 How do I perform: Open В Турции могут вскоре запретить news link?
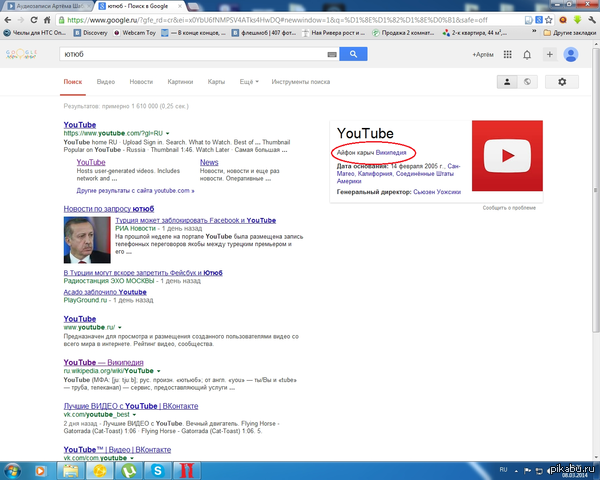(x=143, y=273)
